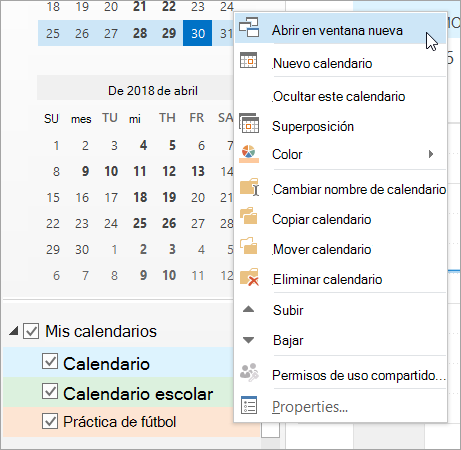
Task: Uncheck the Calendario checkbox
Action: [50, 361]
